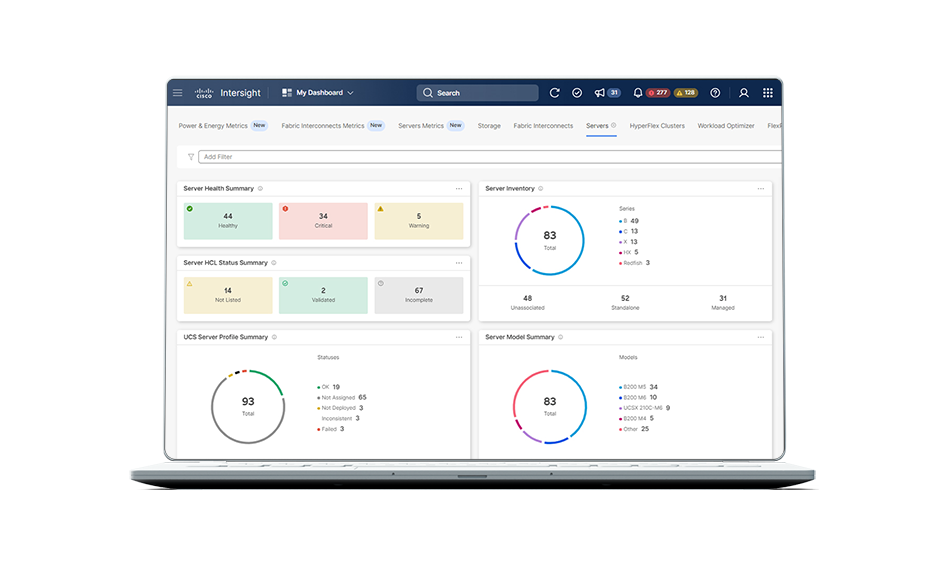
Task: Click the filter funnel icon
Action: (191, 157)
